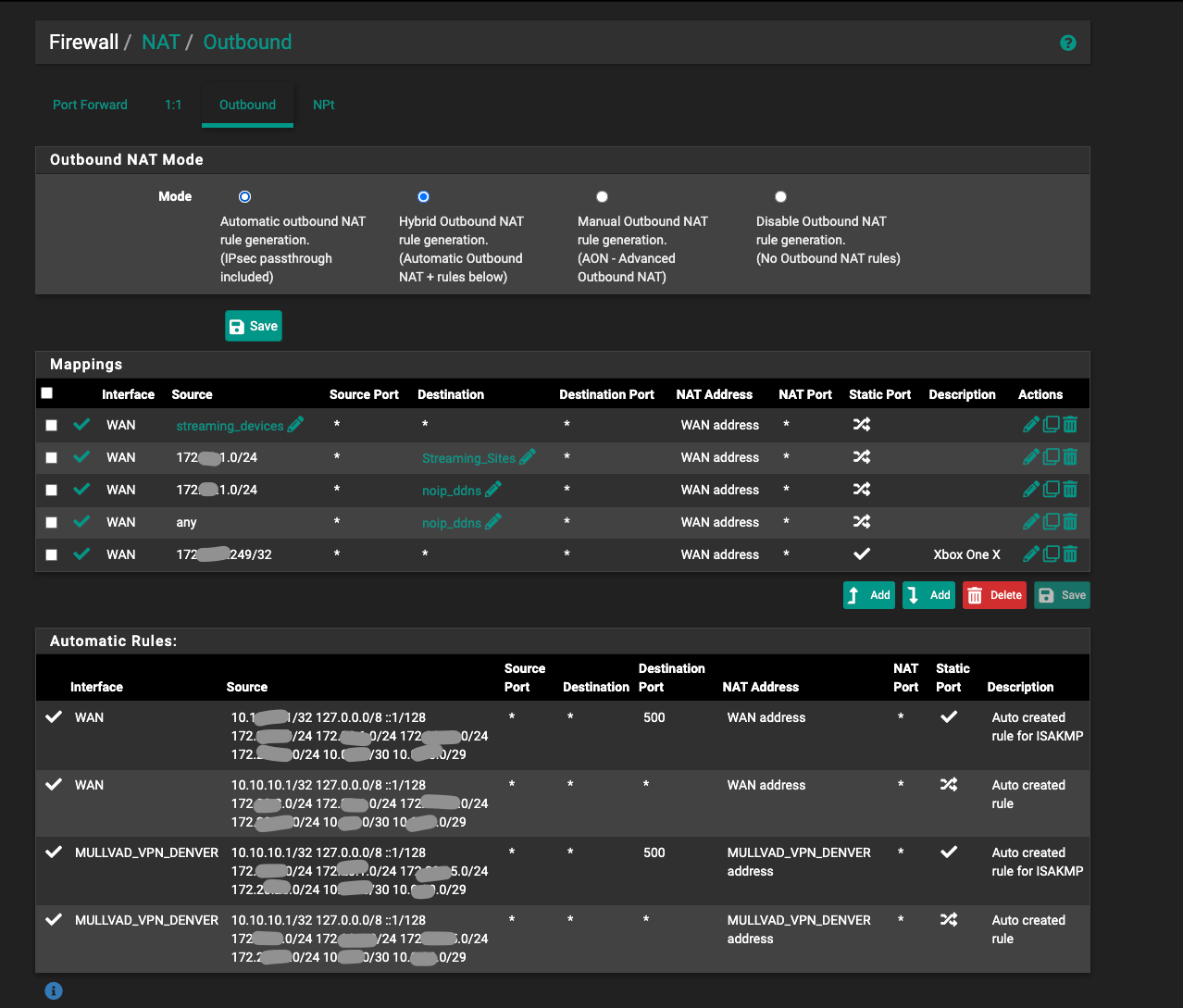
Task: Delete the streaming_devices mapping rule
Action: click(x=1070, y=425)
